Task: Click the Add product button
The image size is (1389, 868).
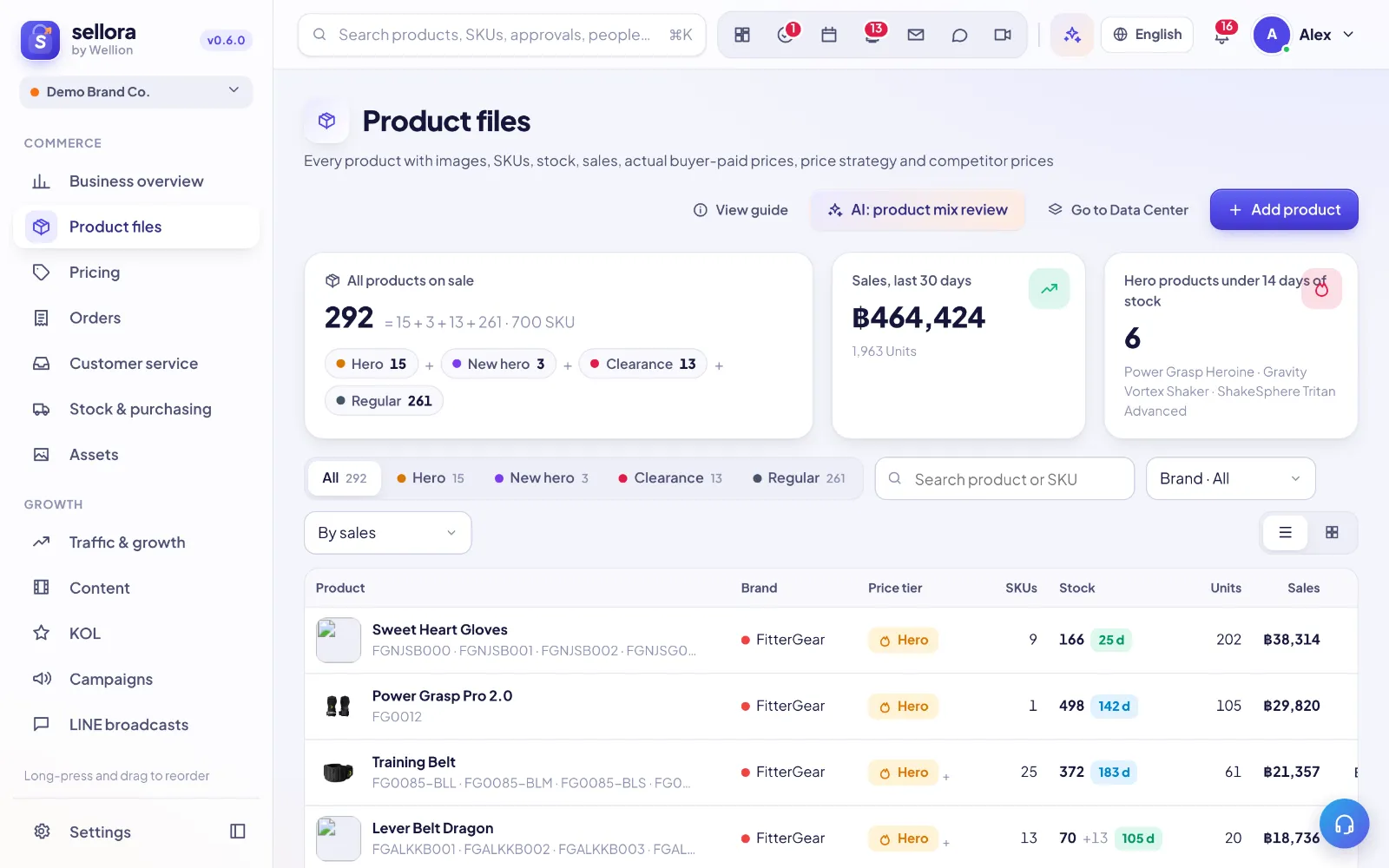Action: (x=1284, y=210)
